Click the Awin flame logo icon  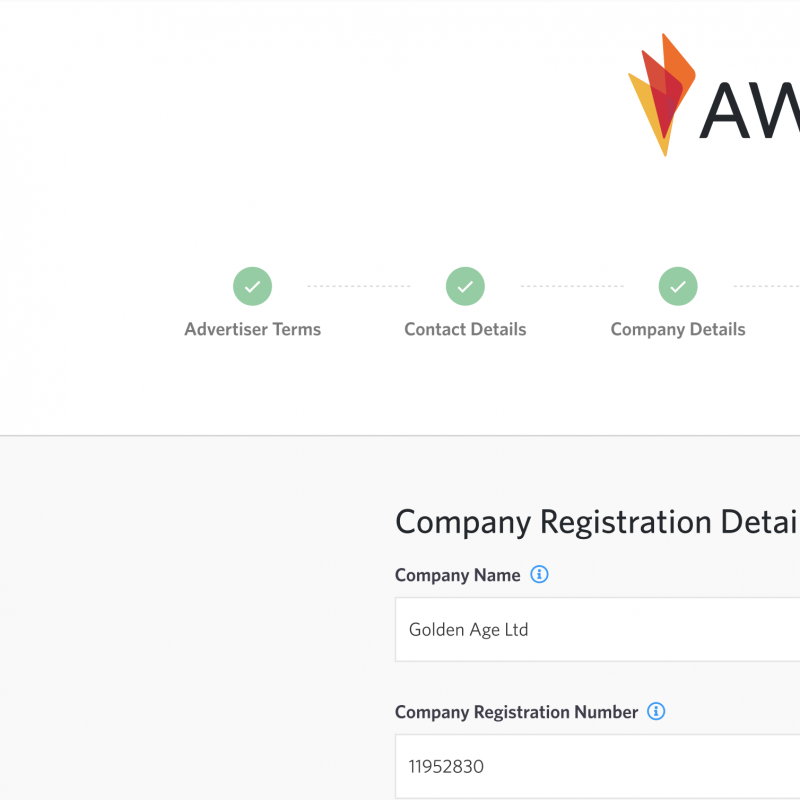click(x=661, y=93)
